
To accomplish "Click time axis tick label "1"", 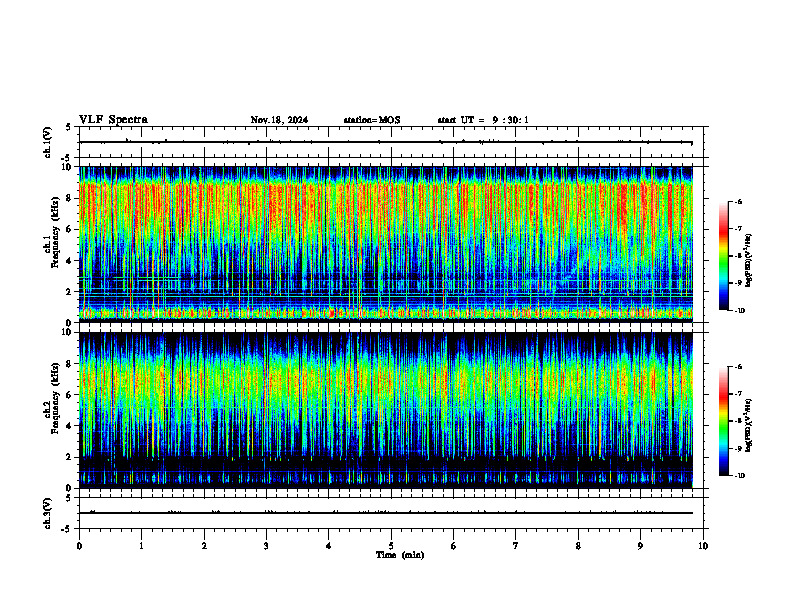I will point(141,546).
